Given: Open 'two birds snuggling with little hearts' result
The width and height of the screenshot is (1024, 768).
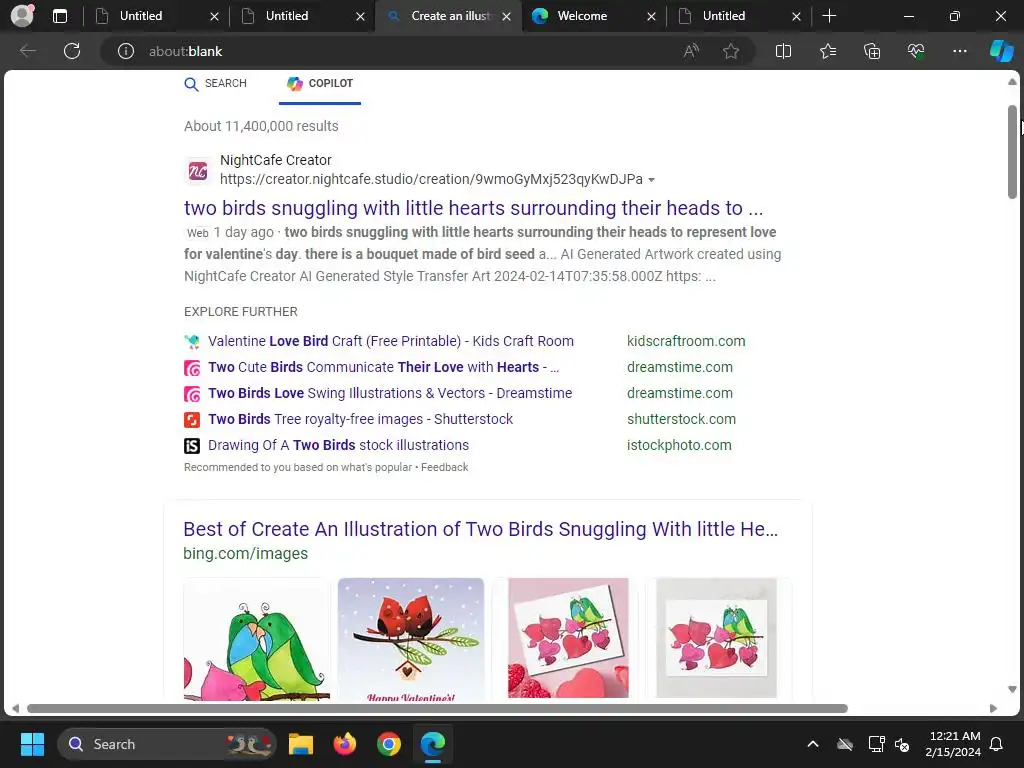Looking at the screenshot, I should pos(473,208).
